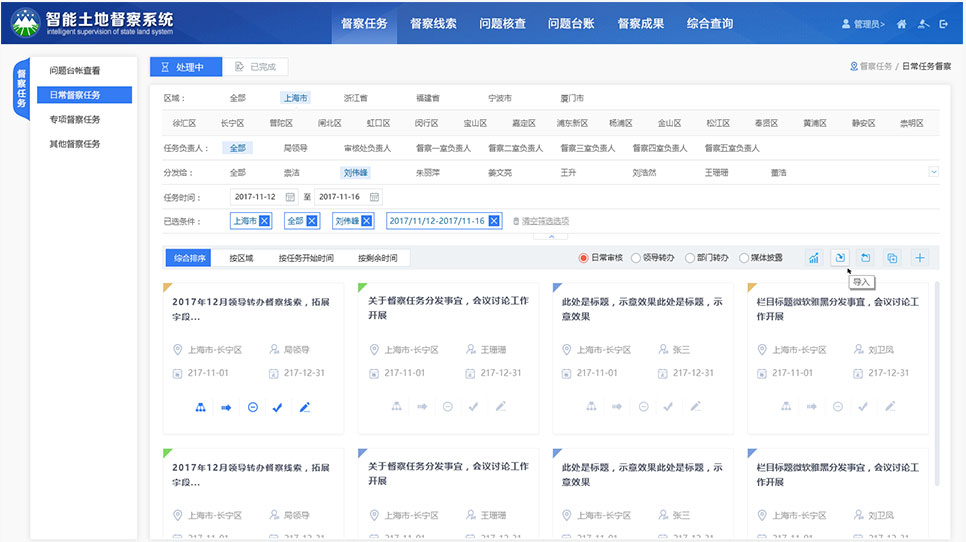
Task: Click the home icon in header
Action: coord(902,23)
